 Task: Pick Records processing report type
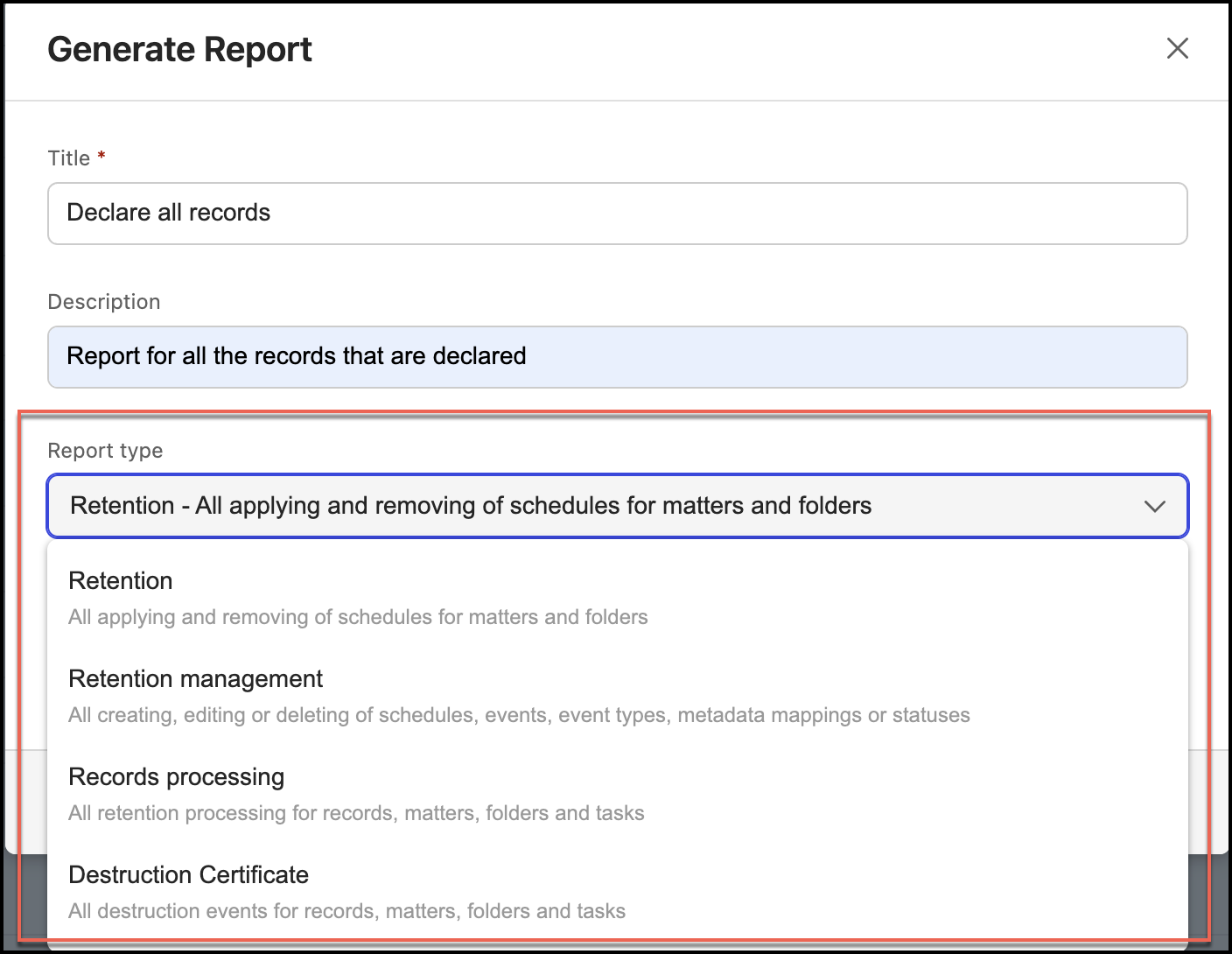coord(175,776)
